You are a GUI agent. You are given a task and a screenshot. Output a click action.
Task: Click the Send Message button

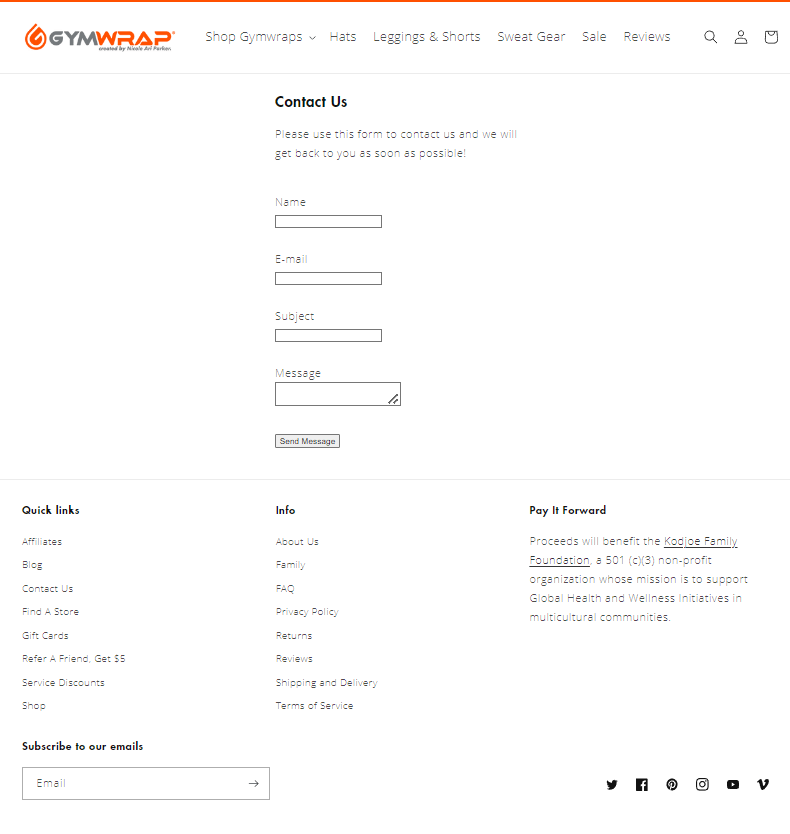pyautogui.click(x=307, y=441)
